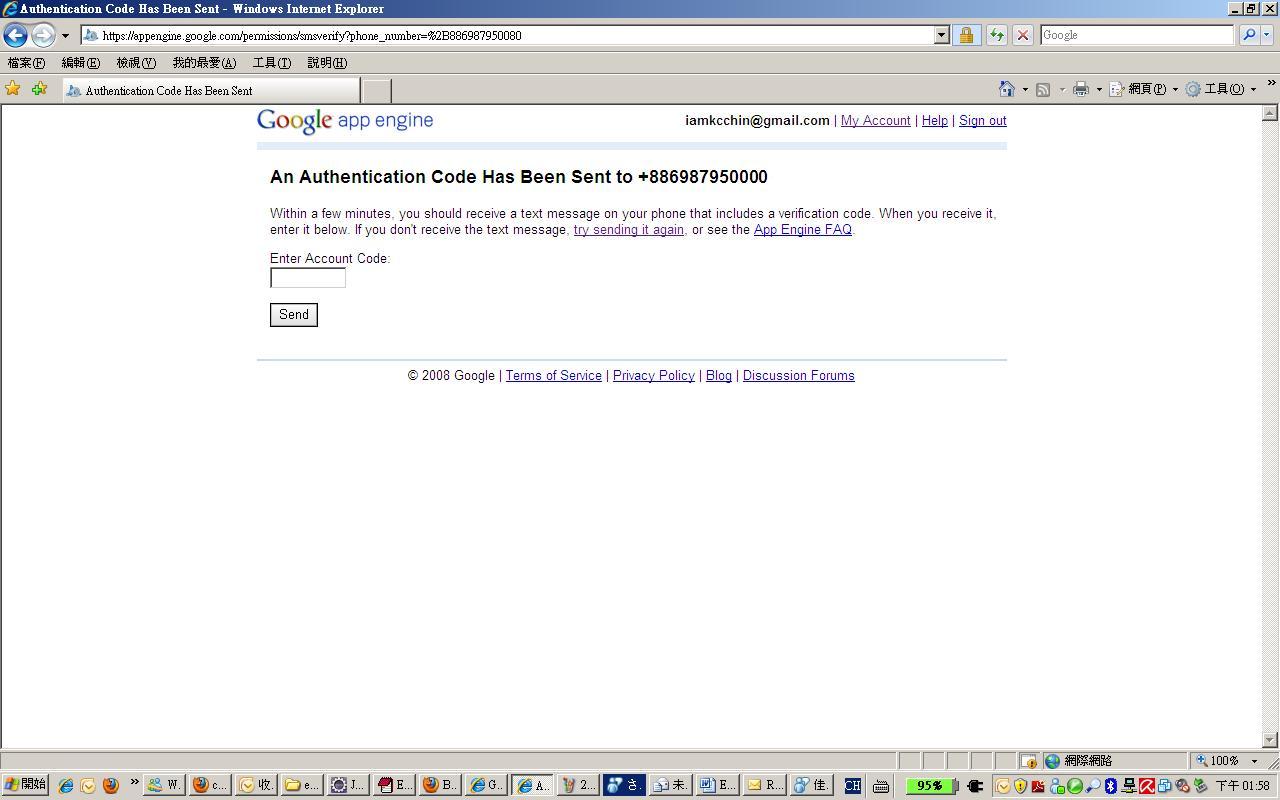1280x800 pixels.
Task: Click the Print icon in command bar
Action: tap(1081, 90)
